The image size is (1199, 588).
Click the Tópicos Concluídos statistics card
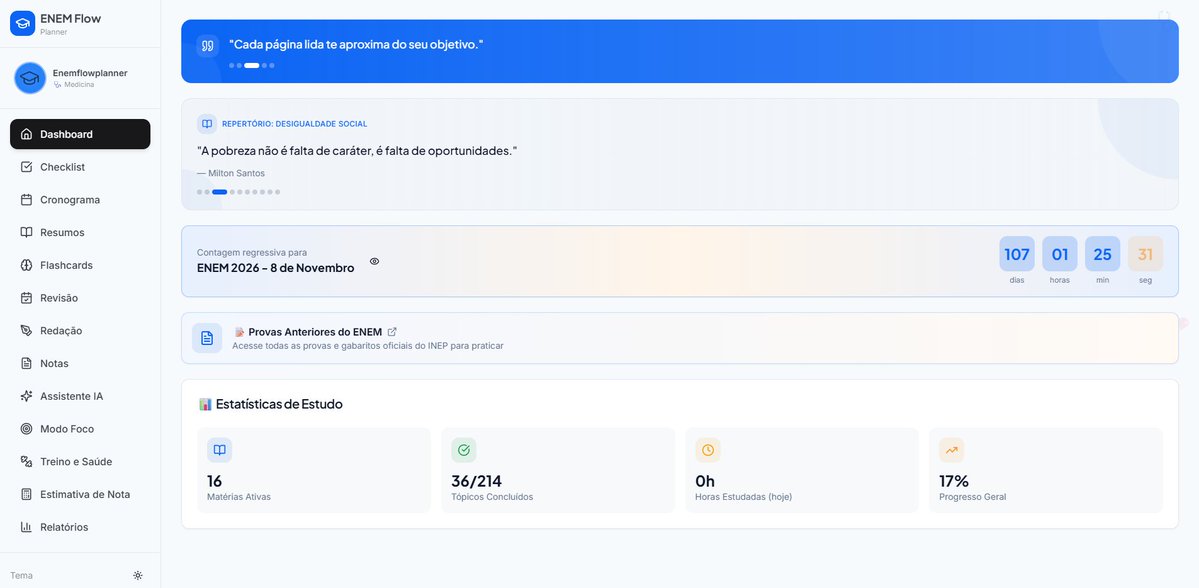(558, 470)
